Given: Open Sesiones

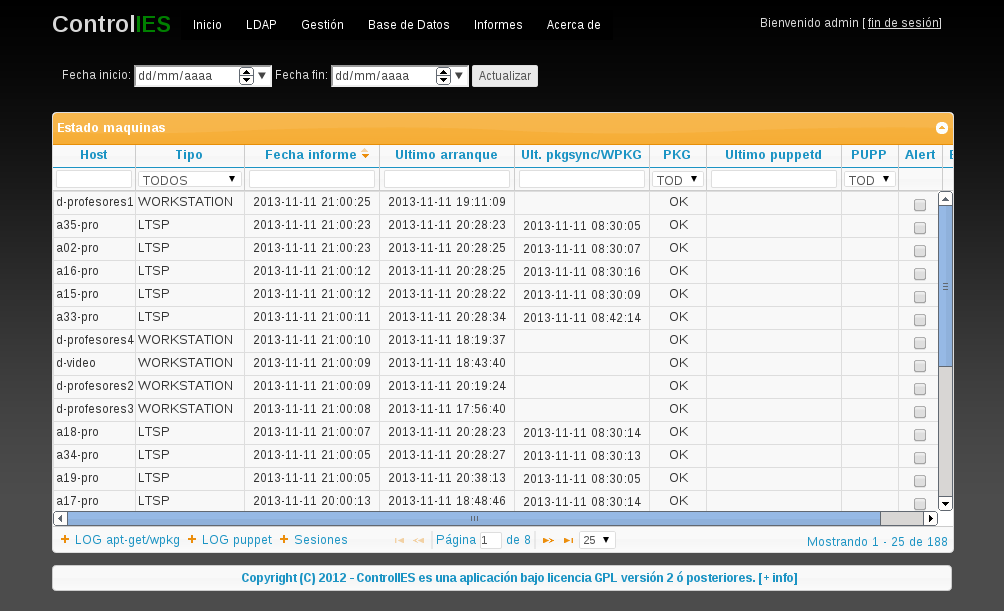Looking at the screenshot, I should 320,540.
